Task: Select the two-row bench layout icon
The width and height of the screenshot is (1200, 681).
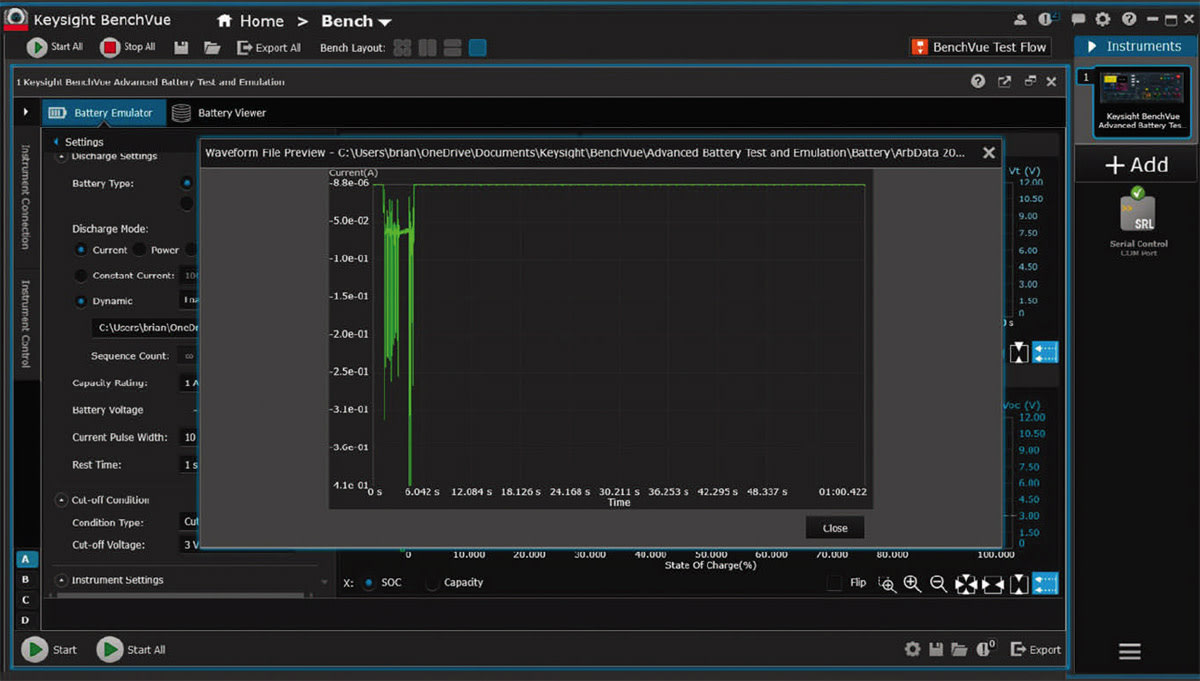Action: 452,47
